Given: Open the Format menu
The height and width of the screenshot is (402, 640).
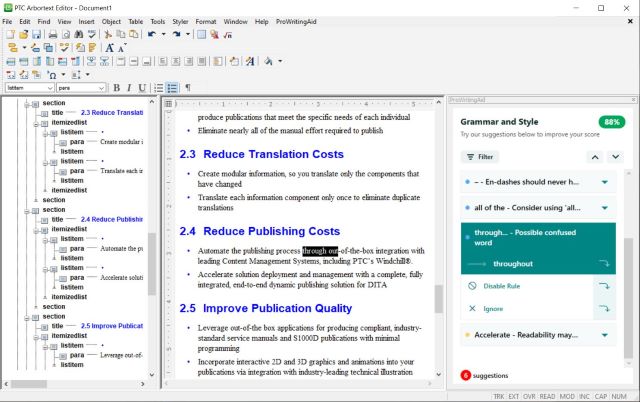Looking at the screenshot, I should point(206,22).
